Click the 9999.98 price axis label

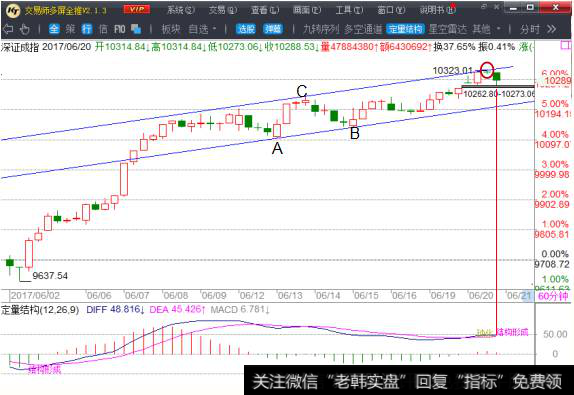(552, 175)
